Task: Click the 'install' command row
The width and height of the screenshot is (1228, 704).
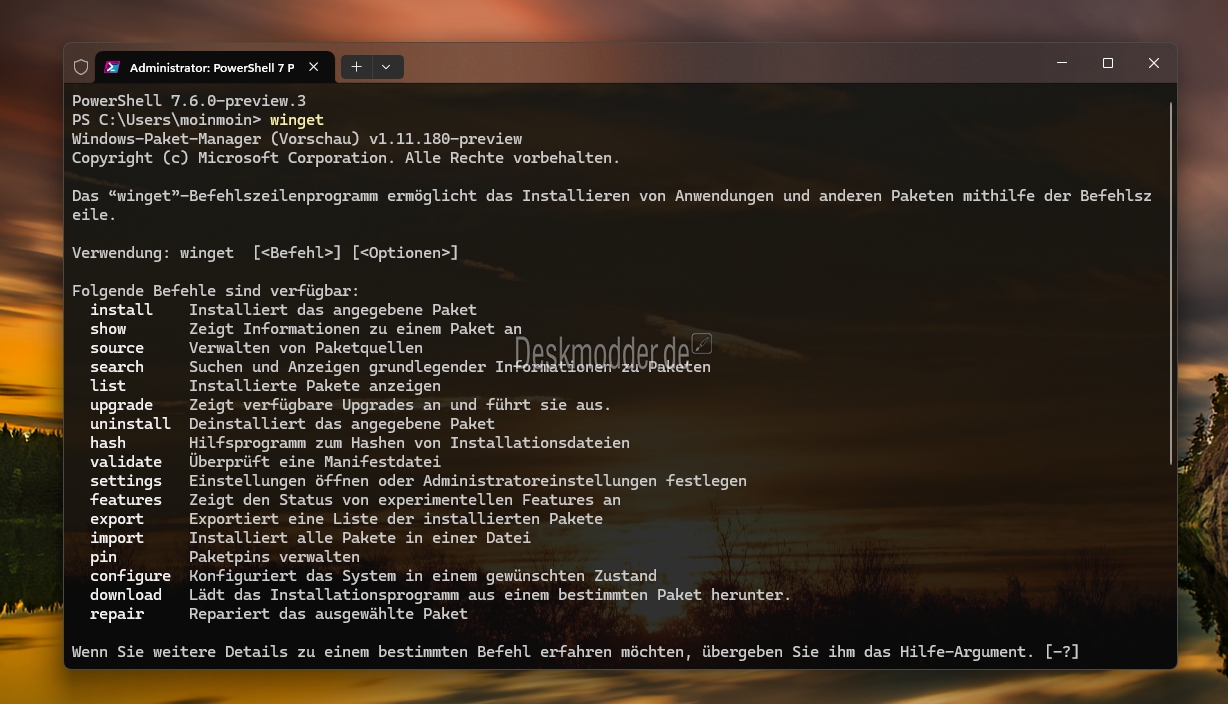Action: [283, 310]
